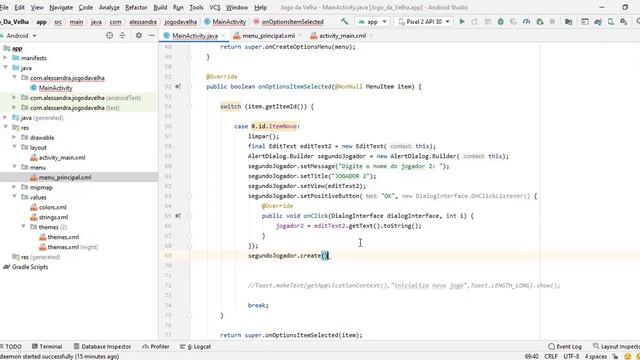Open the Logcat tool window
The width and height of the screenshot is (640, 360).
coord(196,347)
